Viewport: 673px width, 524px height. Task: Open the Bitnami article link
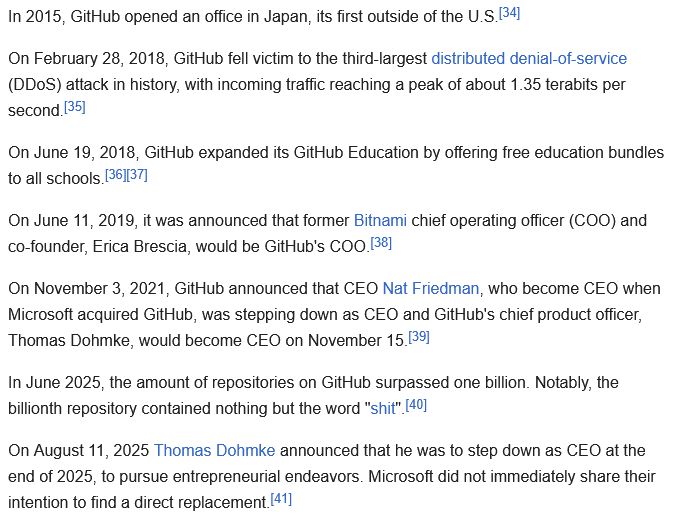380,220
